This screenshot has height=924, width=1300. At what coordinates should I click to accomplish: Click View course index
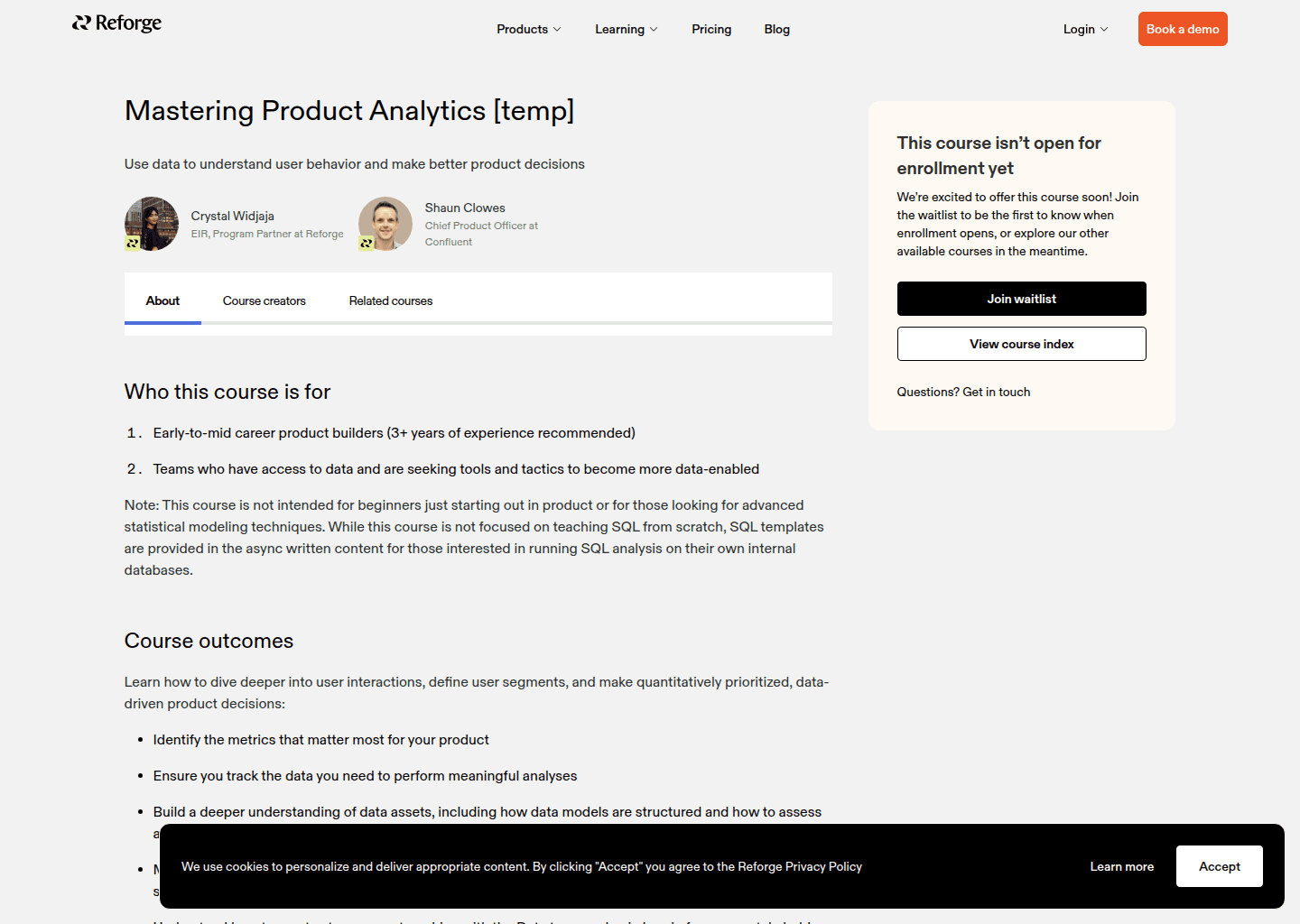click(x=1021, y=344)
